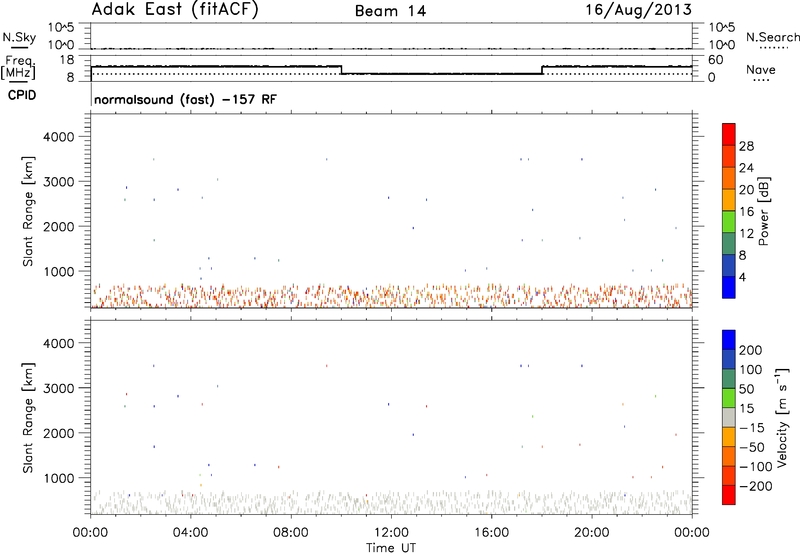Click the 16:00 time tick label
The height and width of the screenshot is (554, 800).
click(491, 533)
